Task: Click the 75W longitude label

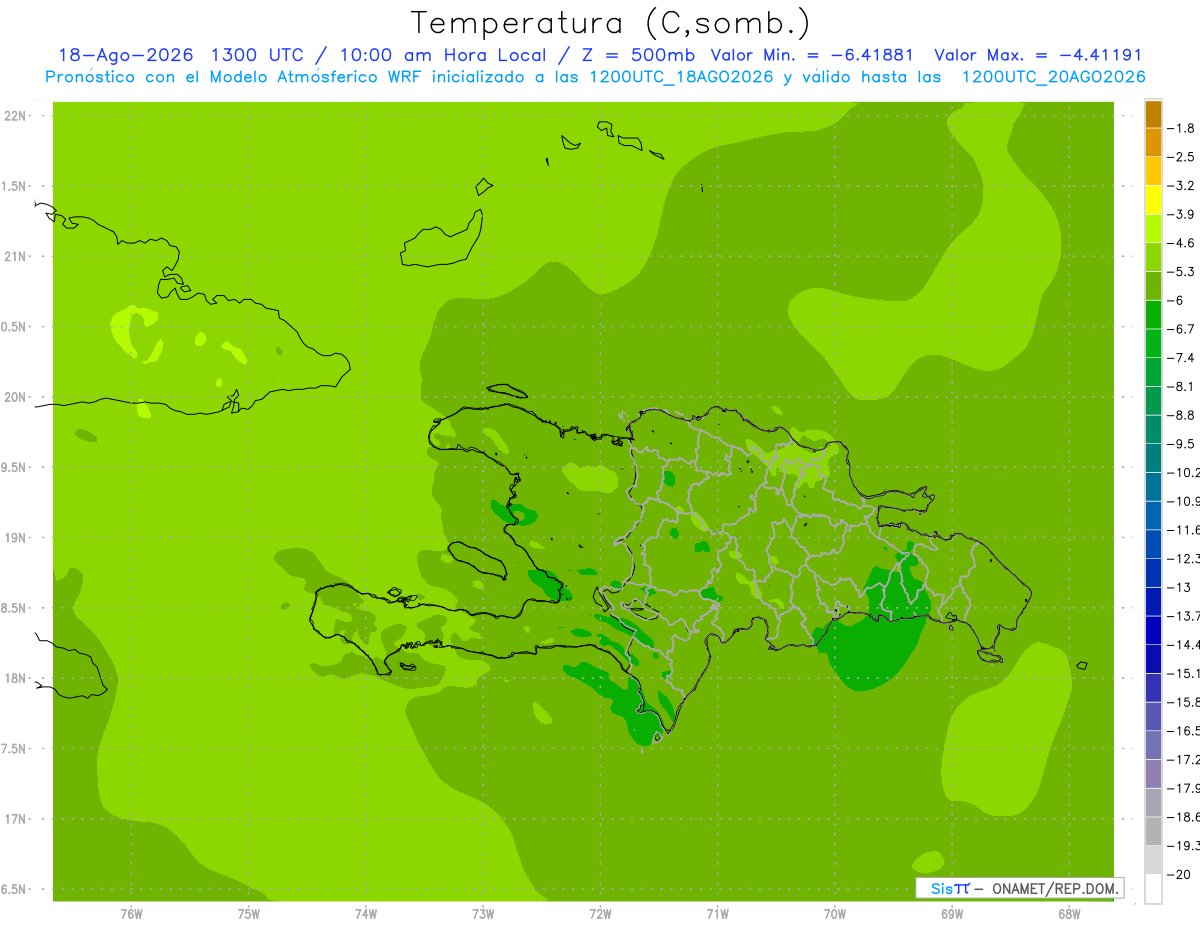Action: (249, 914)
